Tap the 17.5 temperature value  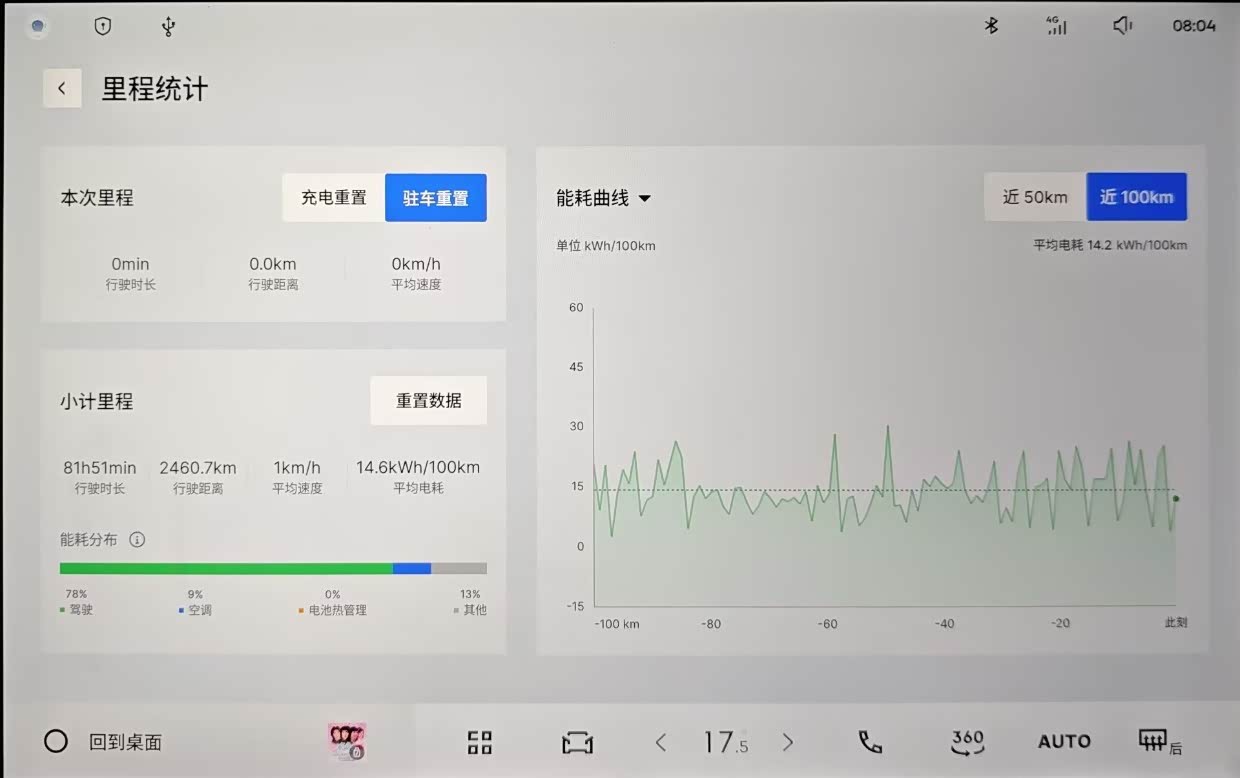[725, 742]
